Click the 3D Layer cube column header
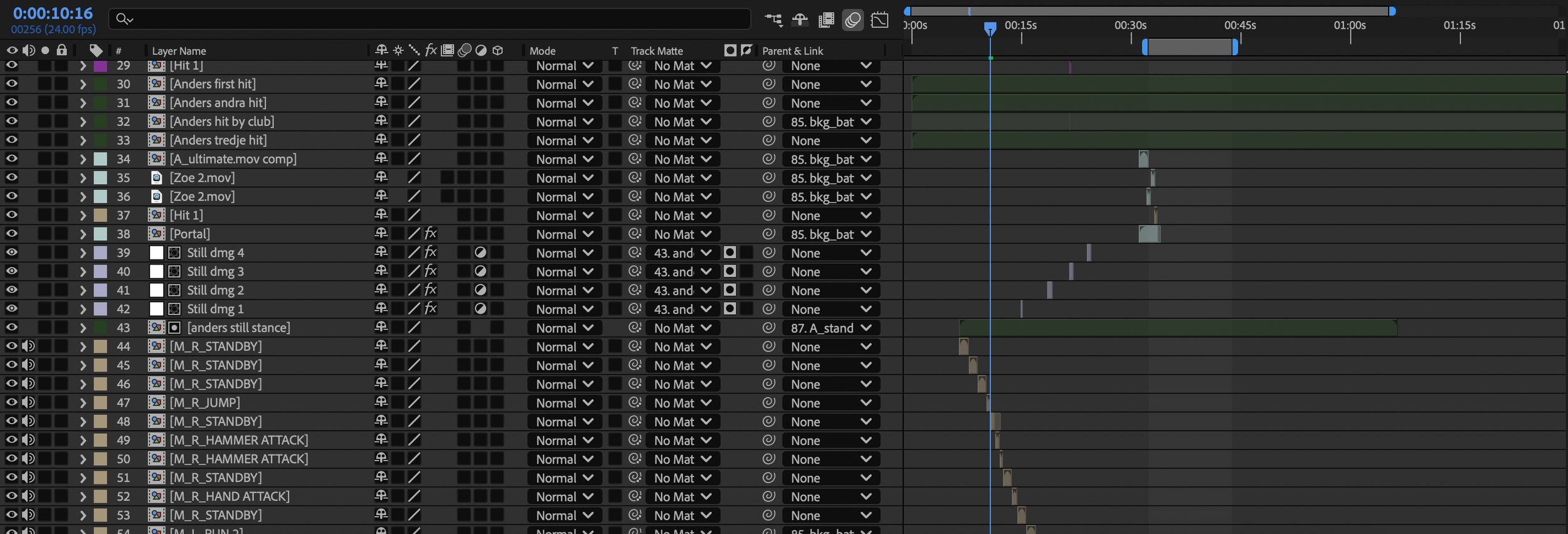This screenshot has width=1568, height=534. [498, 50]
